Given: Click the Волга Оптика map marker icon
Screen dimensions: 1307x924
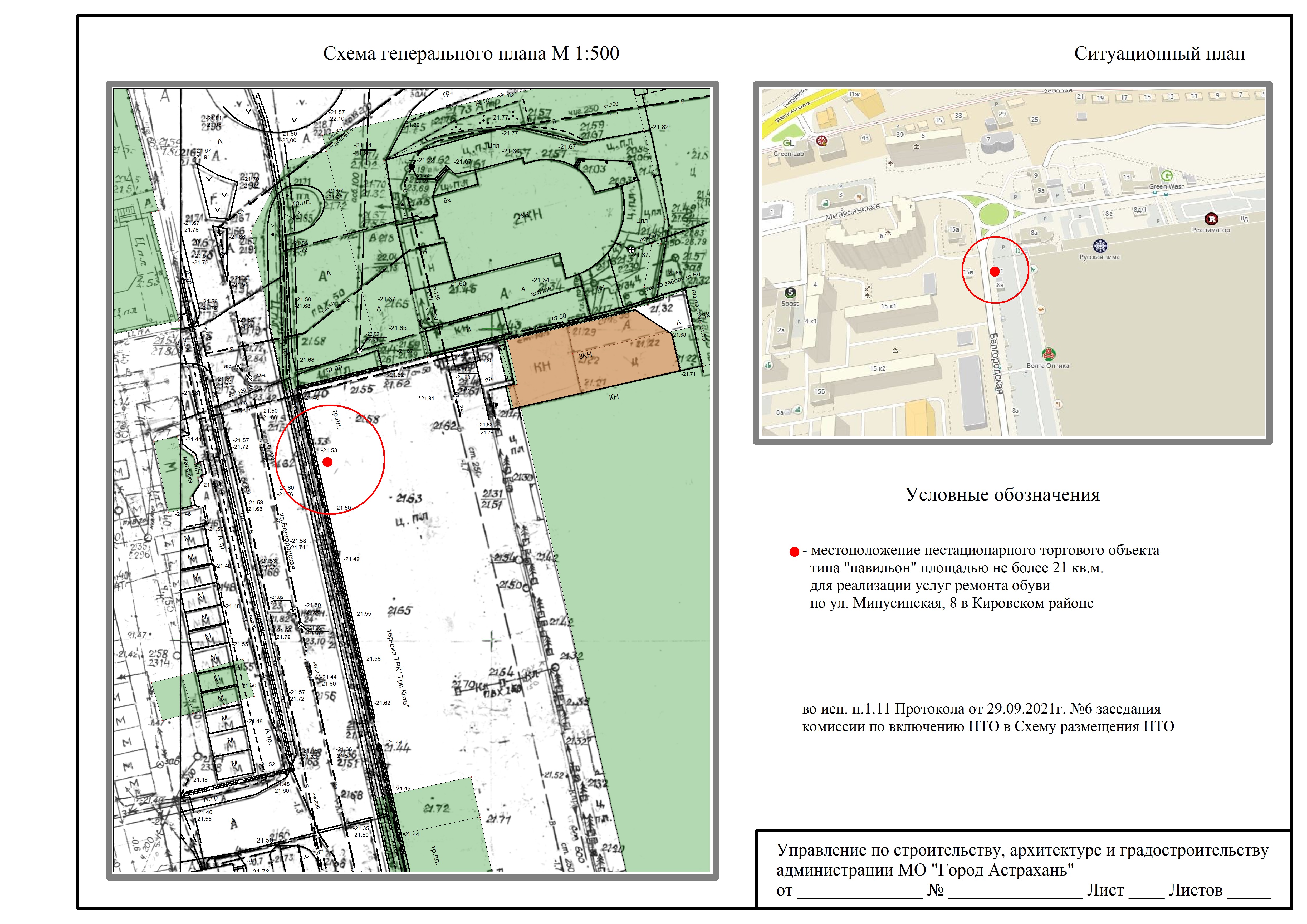Looking at the screenshot, I should (x=1048, y=354).
